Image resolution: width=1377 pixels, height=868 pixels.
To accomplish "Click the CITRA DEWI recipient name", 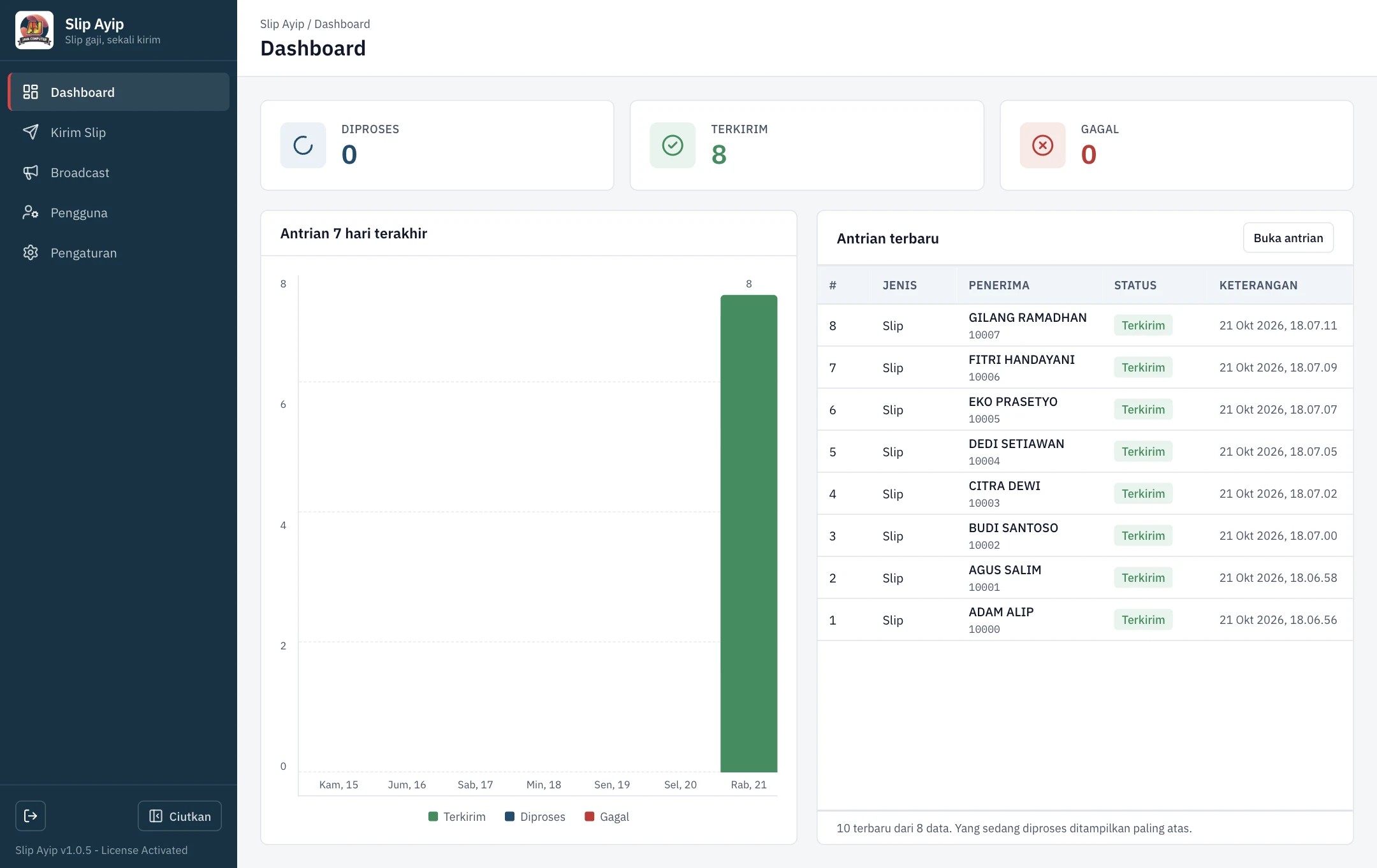I will pos(1004,486).
